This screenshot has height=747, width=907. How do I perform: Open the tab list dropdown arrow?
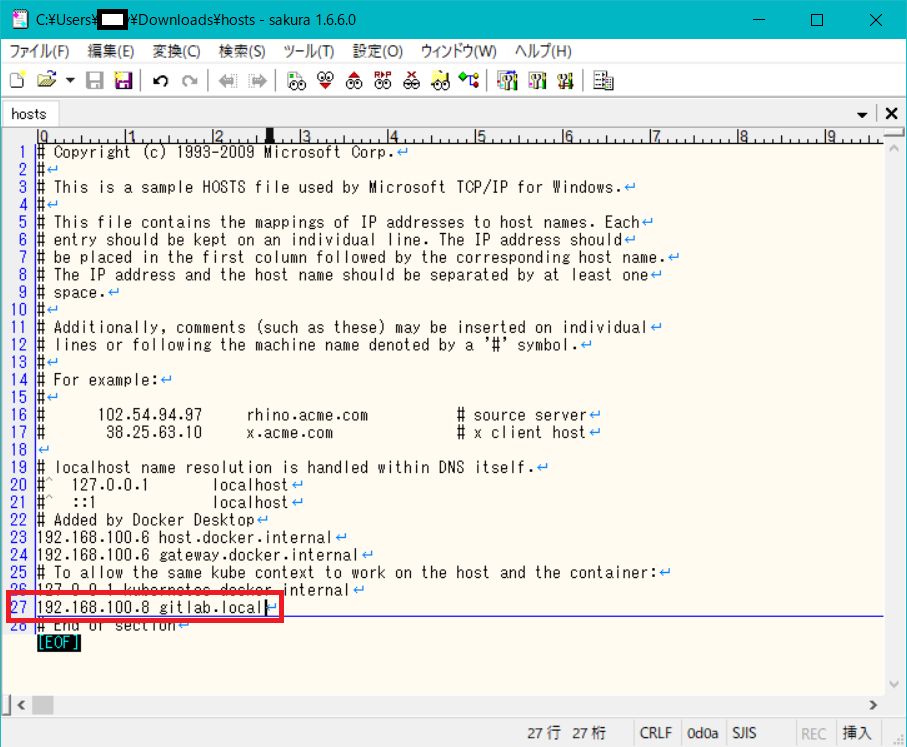(x=862, y=115)
